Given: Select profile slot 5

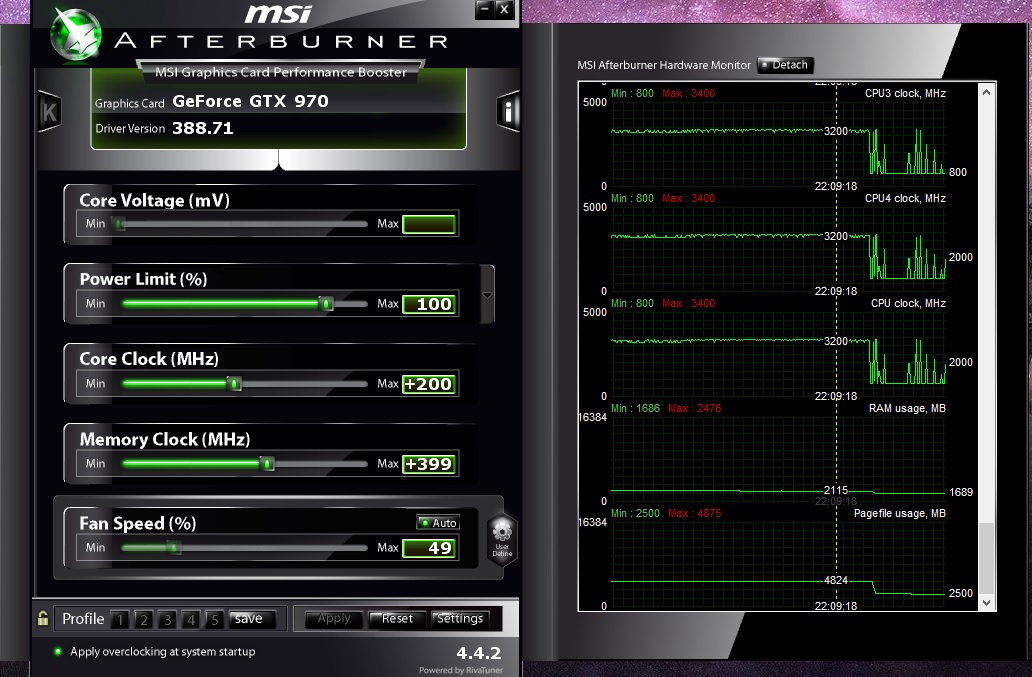Looking at the screenshot, I should coord(214,619).
